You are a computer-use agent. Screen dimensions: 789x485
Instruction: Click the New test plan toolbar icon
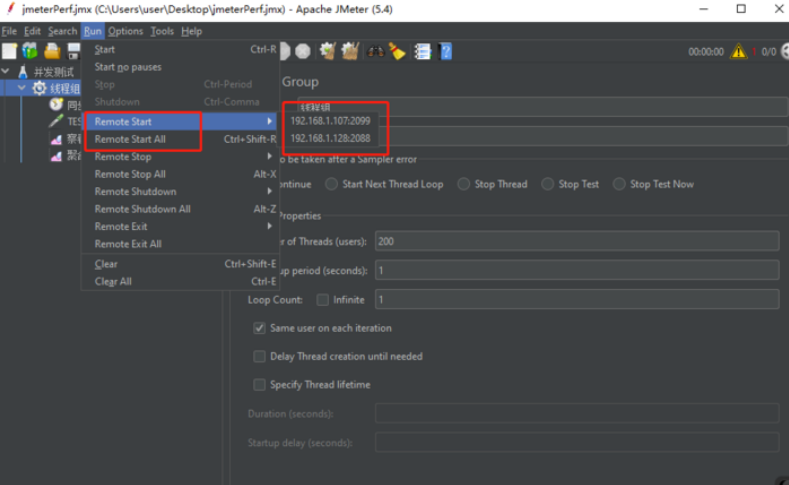tap(9, 51)
